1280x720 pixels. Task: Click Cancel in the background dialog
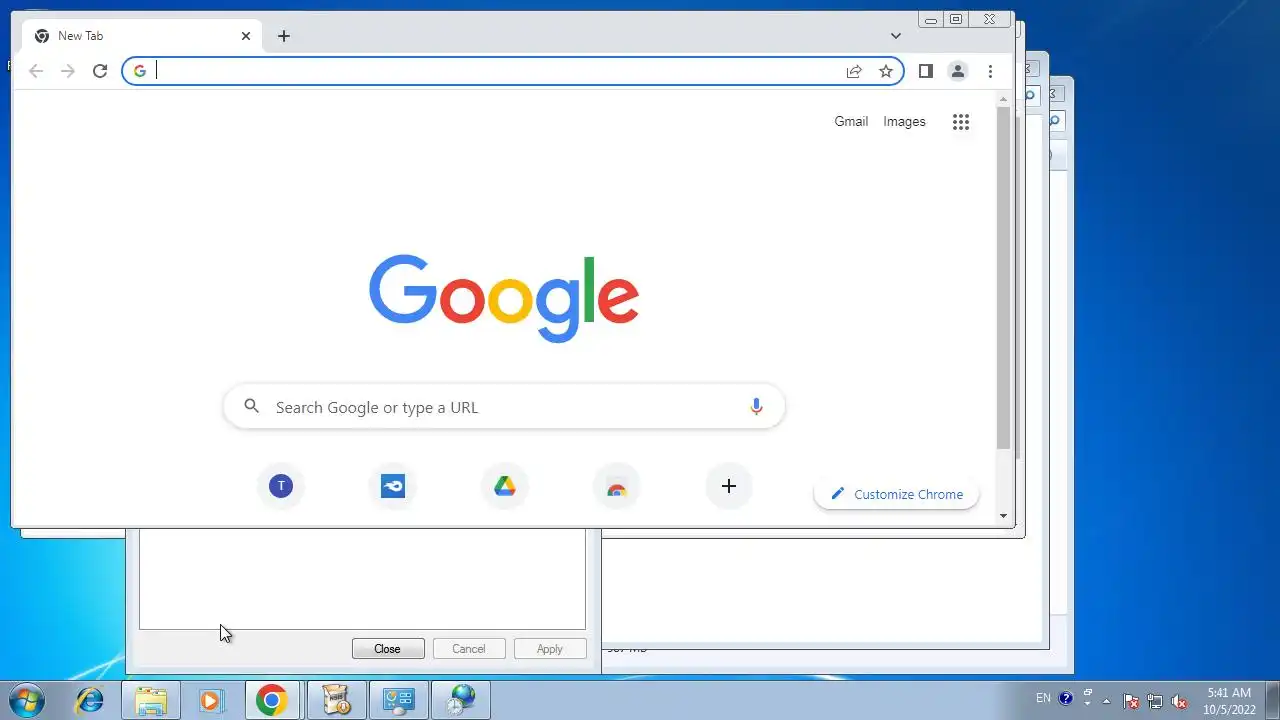(468, 649)
